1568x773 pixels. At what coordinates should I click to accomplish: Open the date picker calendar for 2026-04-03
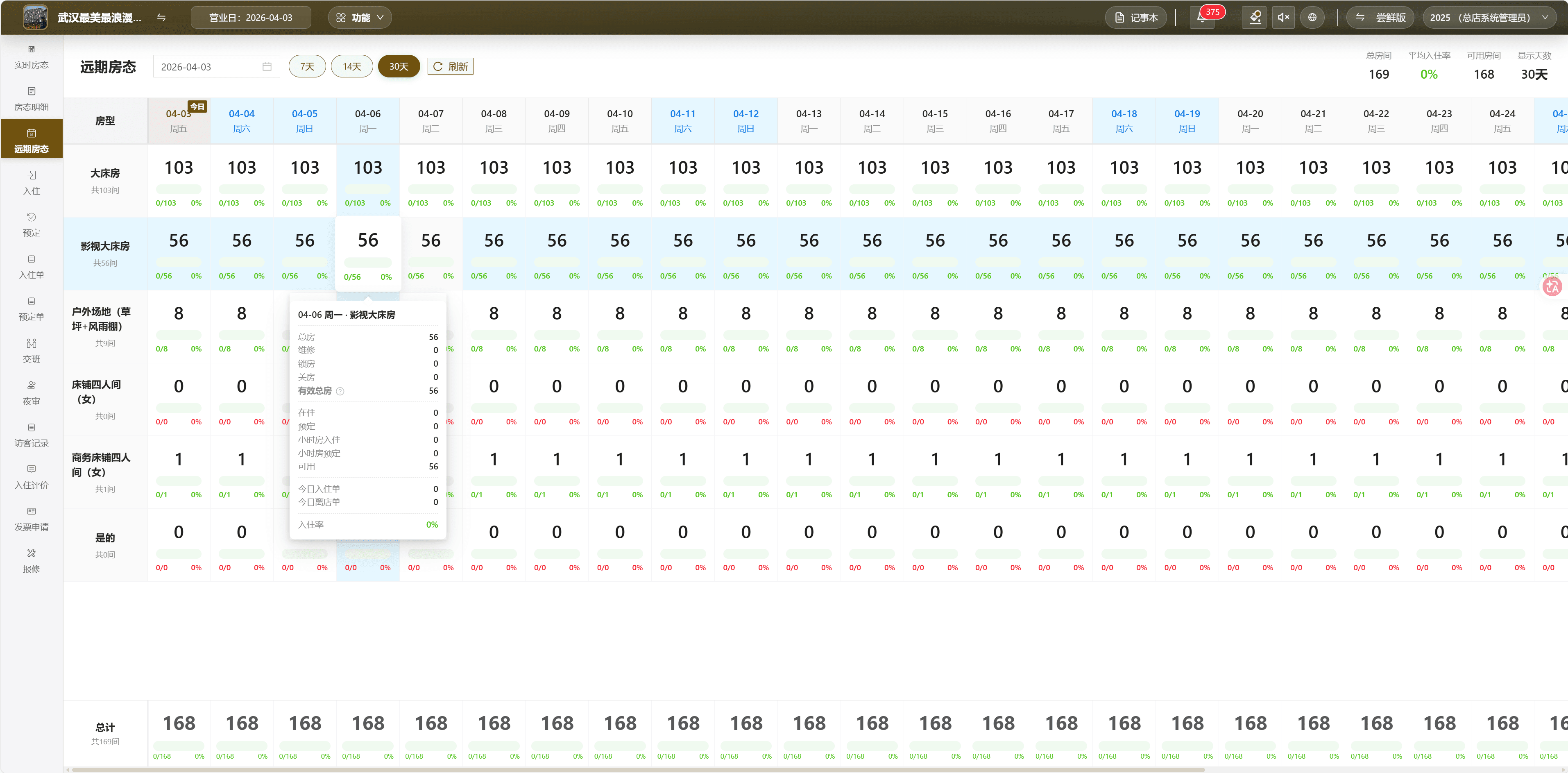pos(267,66)
